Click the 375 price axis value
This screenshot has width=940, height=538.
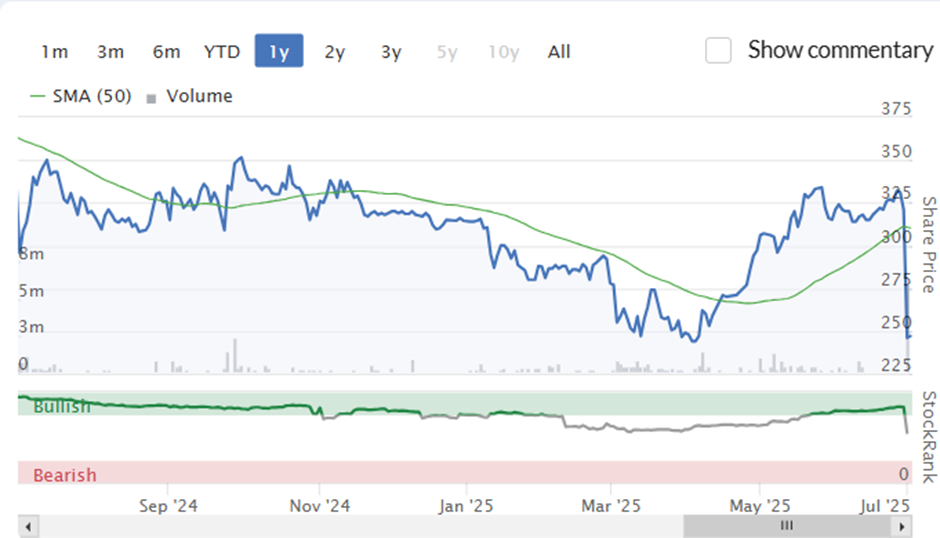coord(896,109)
